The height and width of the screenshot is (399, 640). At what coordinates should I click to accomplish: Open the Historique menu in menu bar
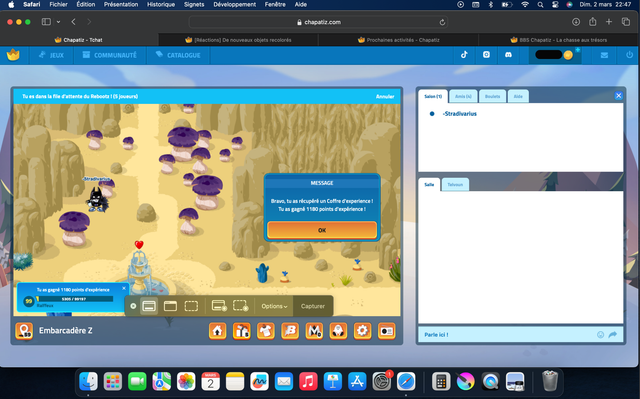click(x=161, y=4)
